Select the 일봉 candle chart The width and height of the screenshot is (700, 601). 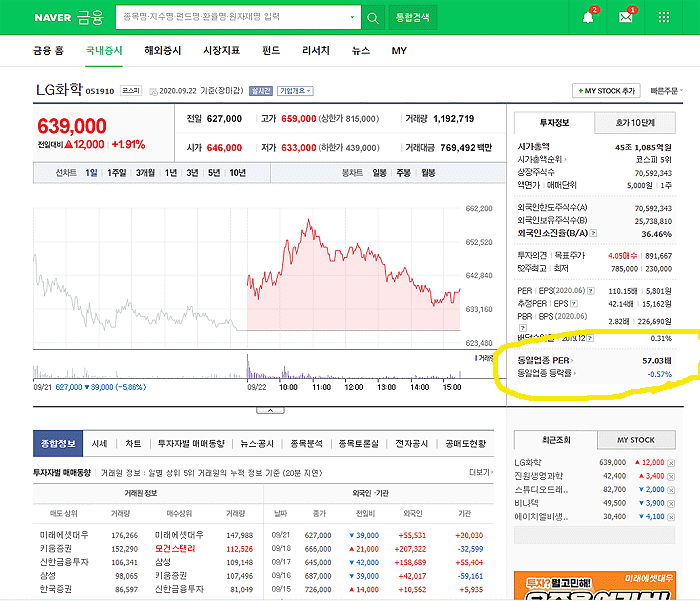379,173
